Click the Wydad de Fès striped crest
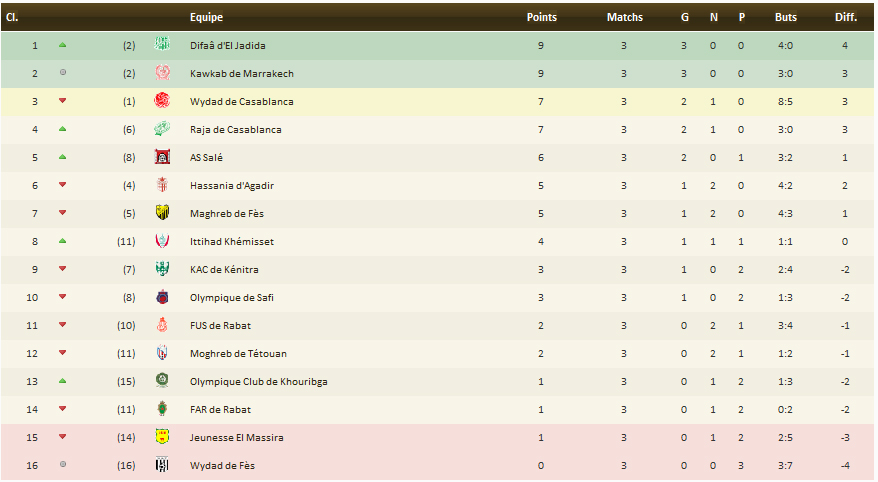This screenshot has width=878, height=482. [162, 465]
